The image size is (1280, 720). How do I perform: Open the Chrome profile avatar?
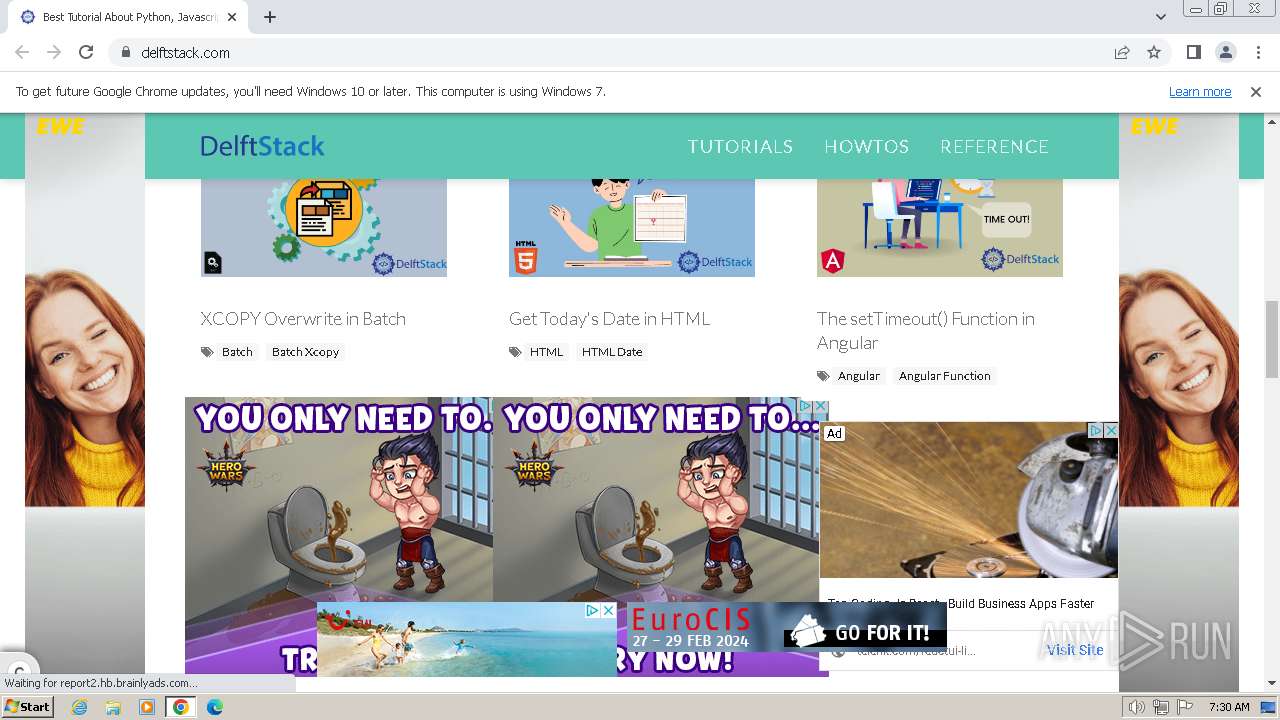1225,52
